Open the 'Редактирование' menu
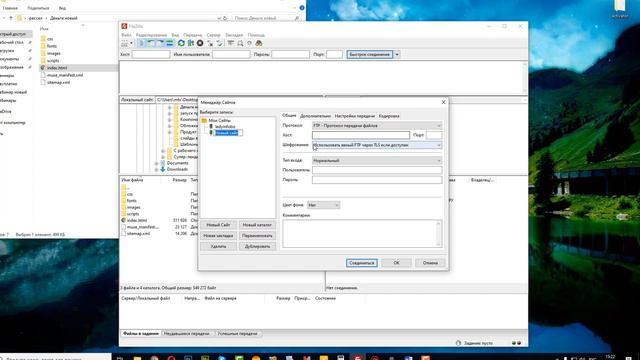640x360 pixels. (151, 35)
